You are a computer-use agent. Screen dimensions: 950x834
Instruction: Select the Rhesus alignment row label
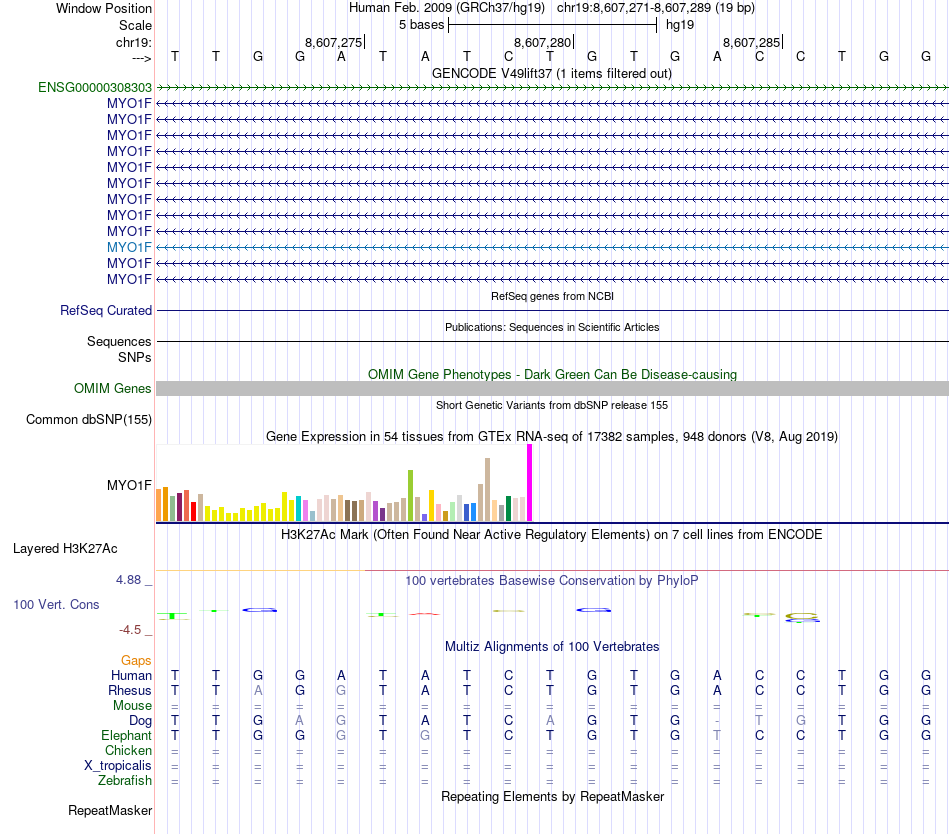[130, 690]
